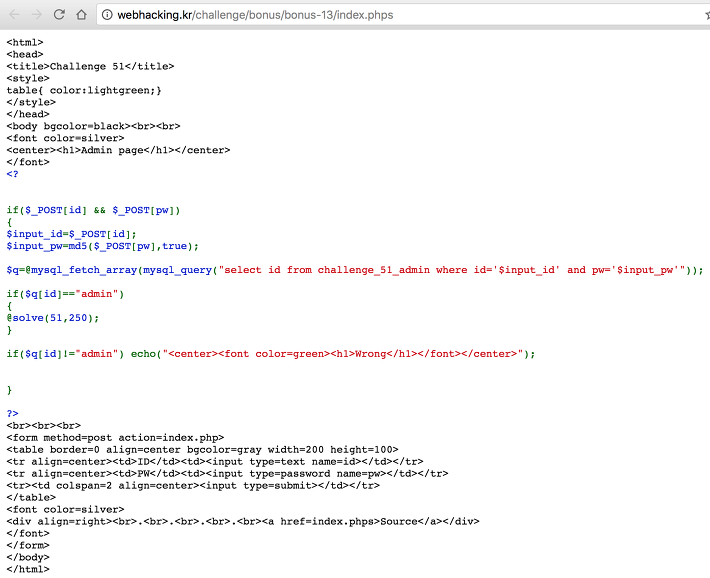Select the blue '?>' PHP closing tag

coord(12,414)
